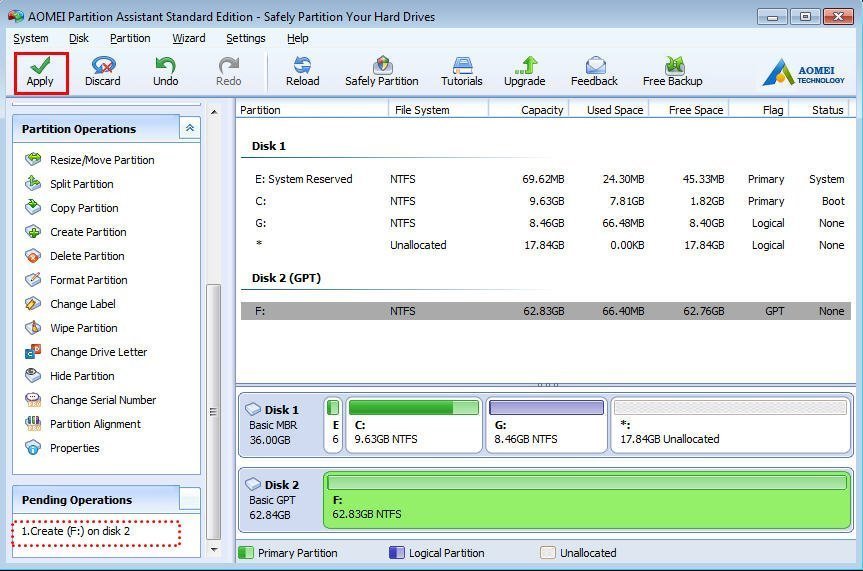Screen dimensions: 863x571
Task: Sort by Used Space column header
Action: pos(609,110)
